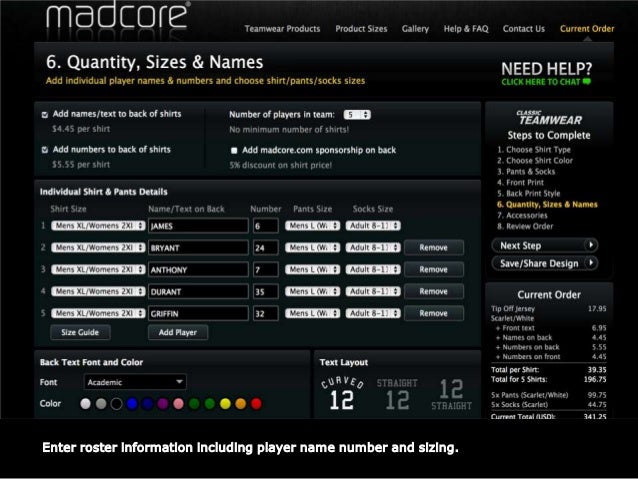
Task: Open pants size dropdown for GRIFFIN row
Action: [312, 313]
